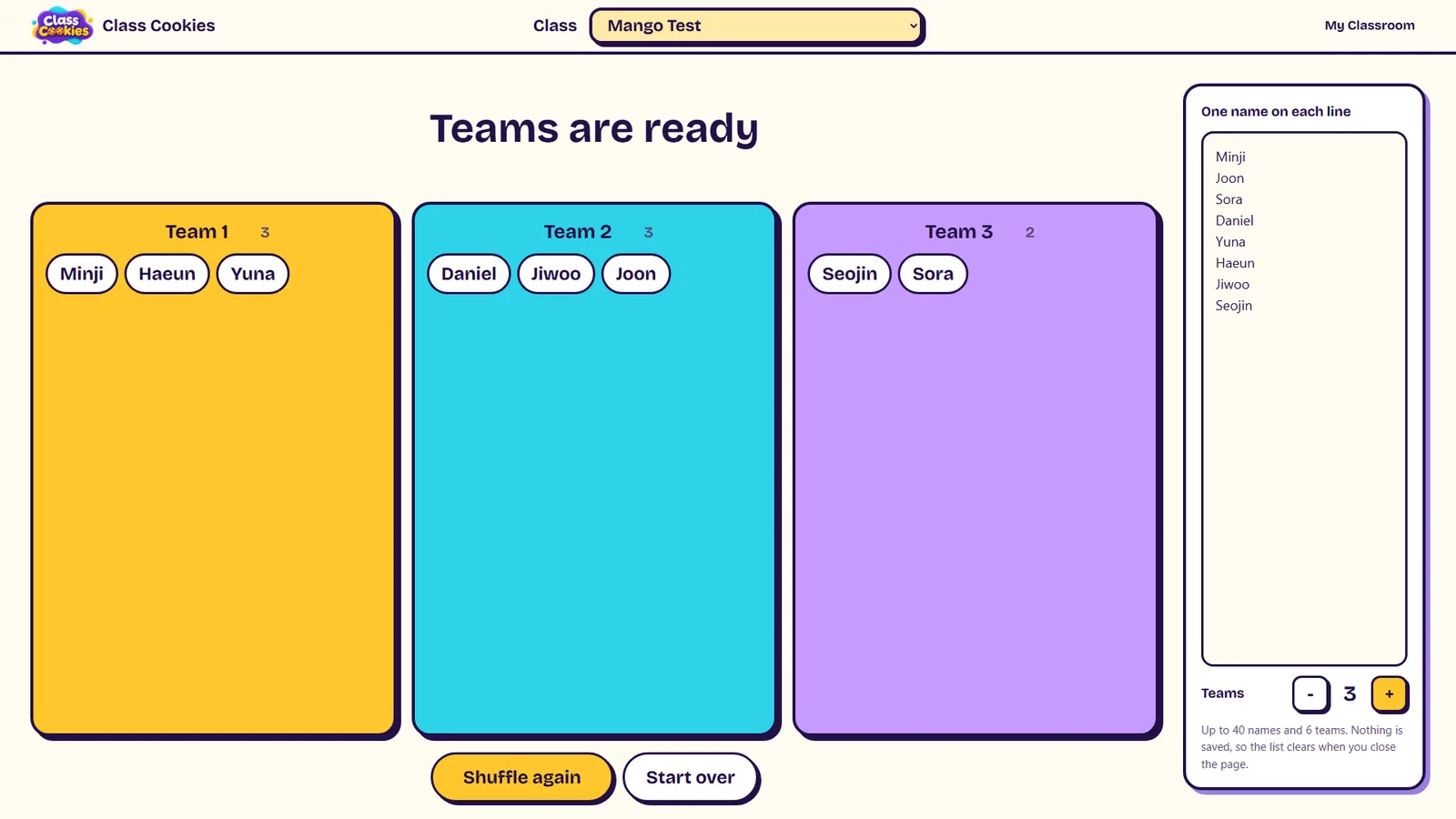Click the name Jiwoo in the names list
The width and height of the screenshot is (1456, 819).
1232,285
